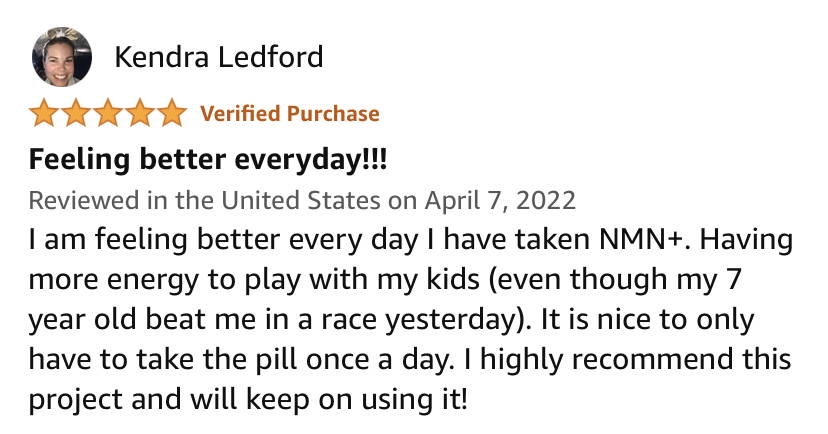The width and height of the screenshot is (828, 434).
Task: Click 'United States' in the reviewed line
Action: click(300, 201)
